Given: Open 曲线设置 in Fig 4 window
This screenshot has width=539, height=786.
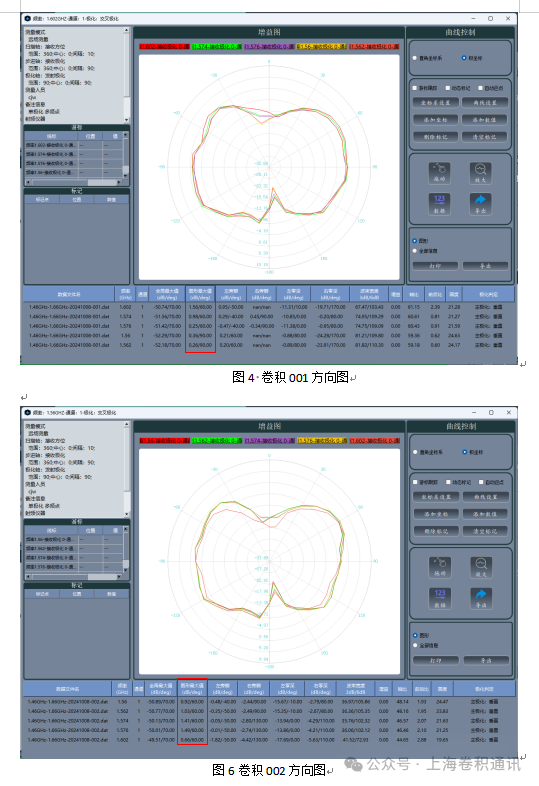Looking at the screenshot, I should click(484, 103).
